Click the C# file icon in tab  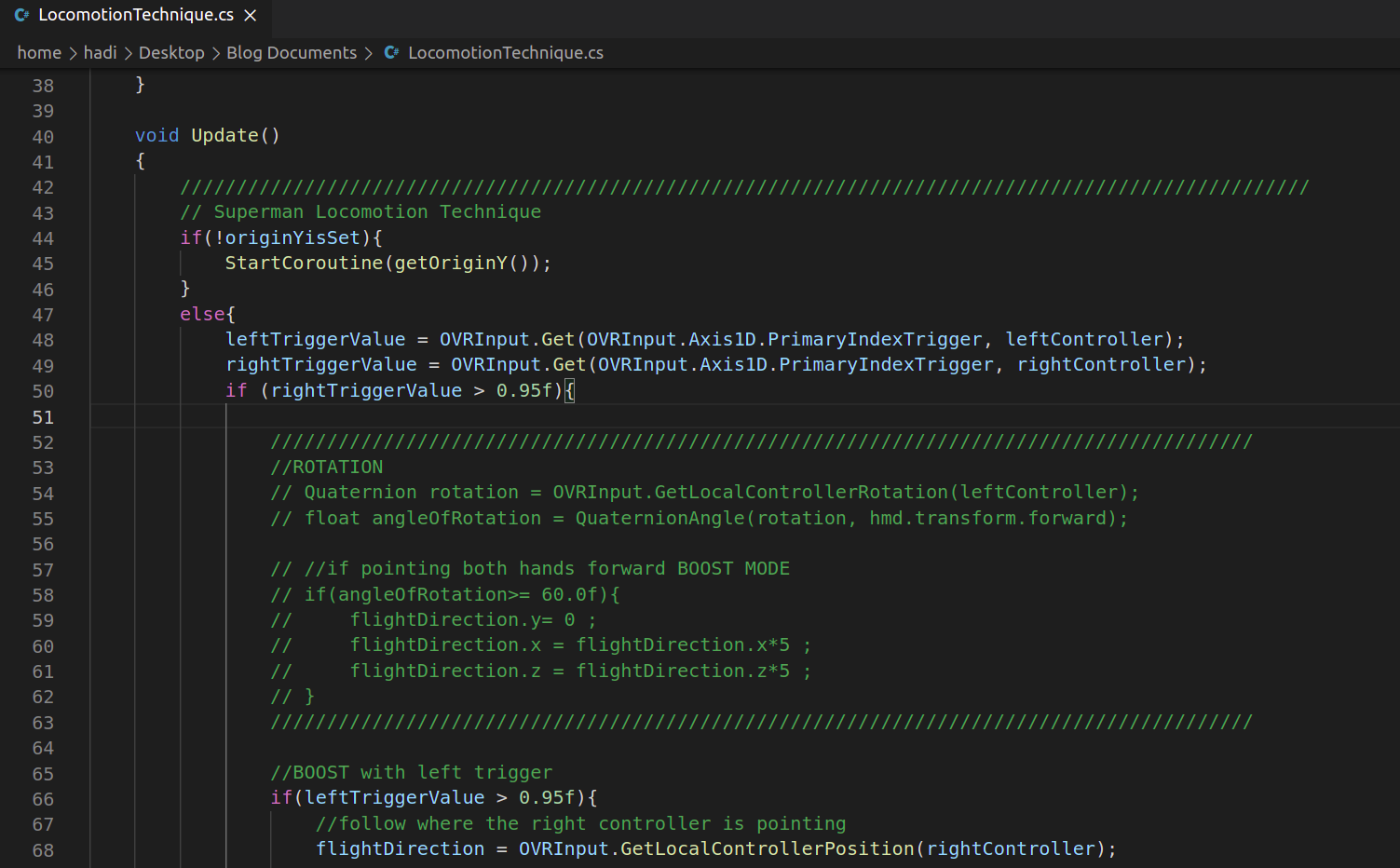coord(22,15)
